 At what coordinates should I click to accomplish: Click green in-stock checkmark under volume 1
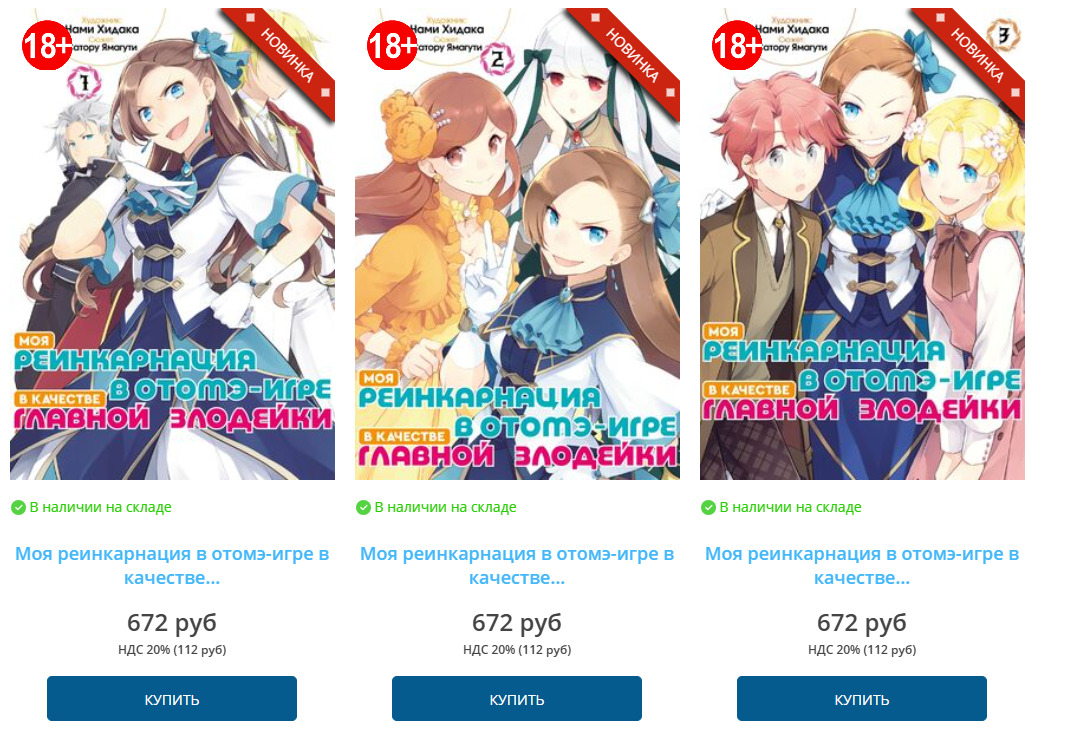[18, 508]
